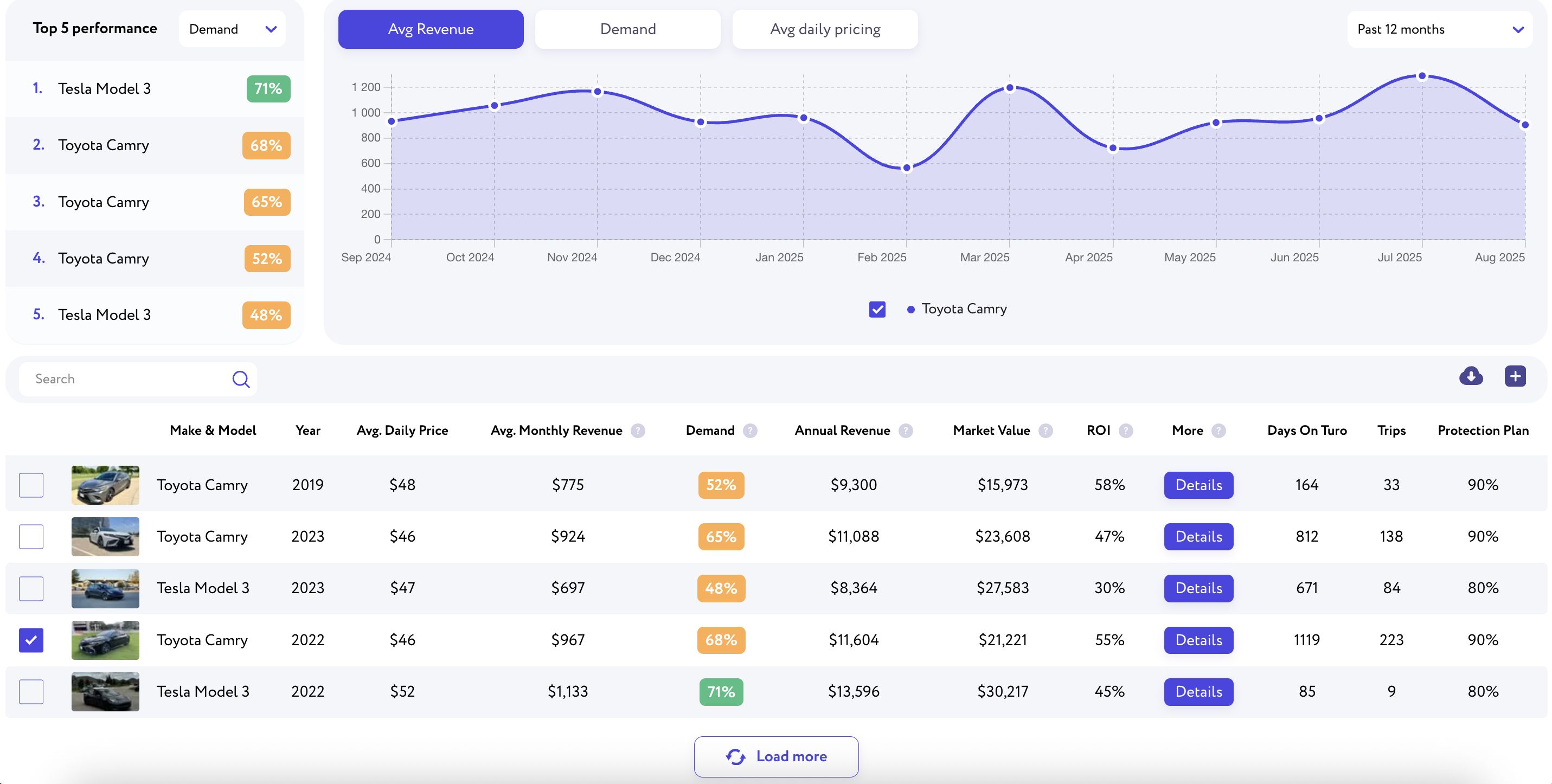Open the Top 5 performance Demand dropdown
Viewport: 1552px width, 784px height.
(232, 29)
